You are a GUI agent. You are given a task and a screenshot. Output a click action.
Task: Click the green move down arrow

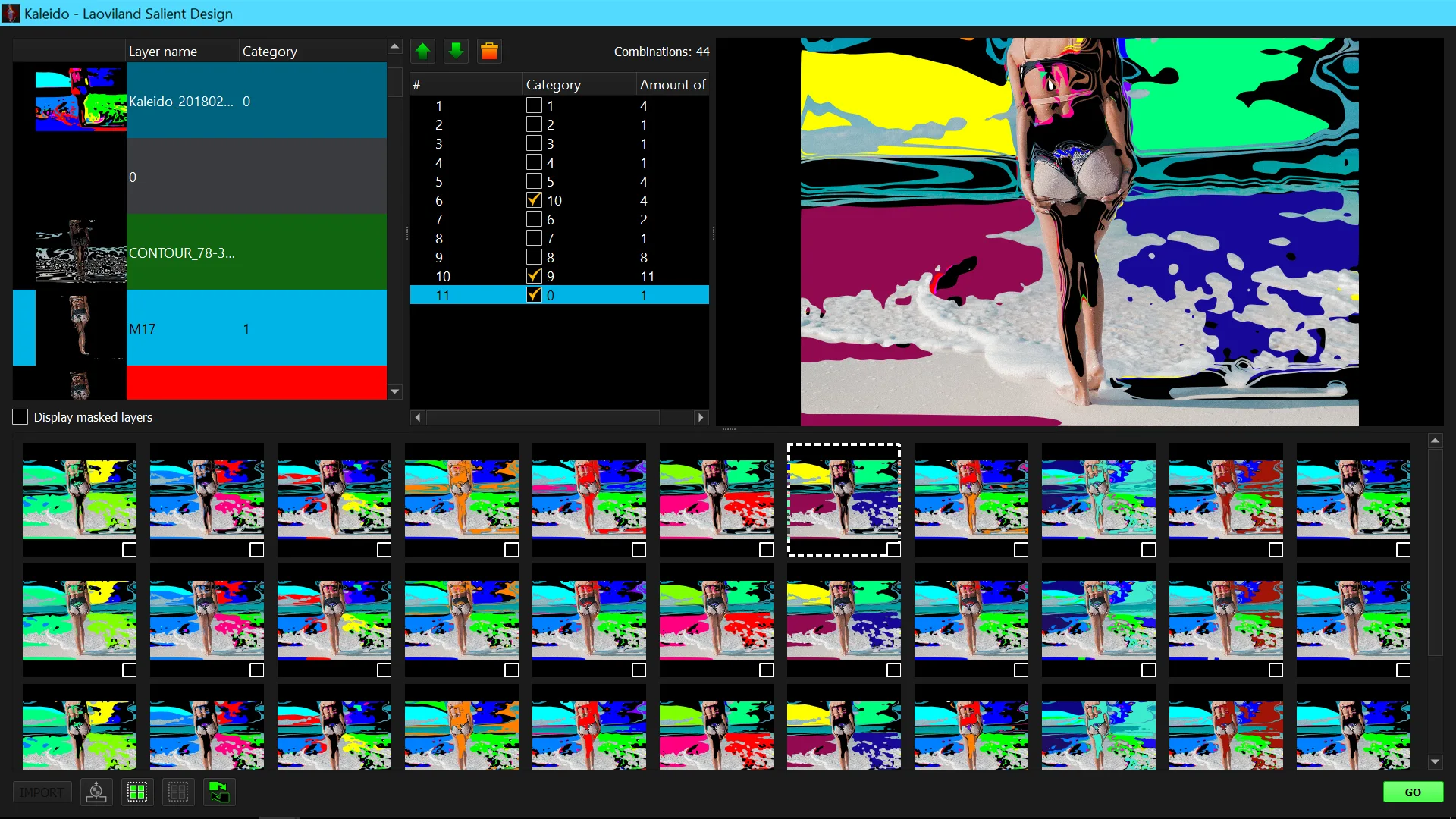(456, 52)
